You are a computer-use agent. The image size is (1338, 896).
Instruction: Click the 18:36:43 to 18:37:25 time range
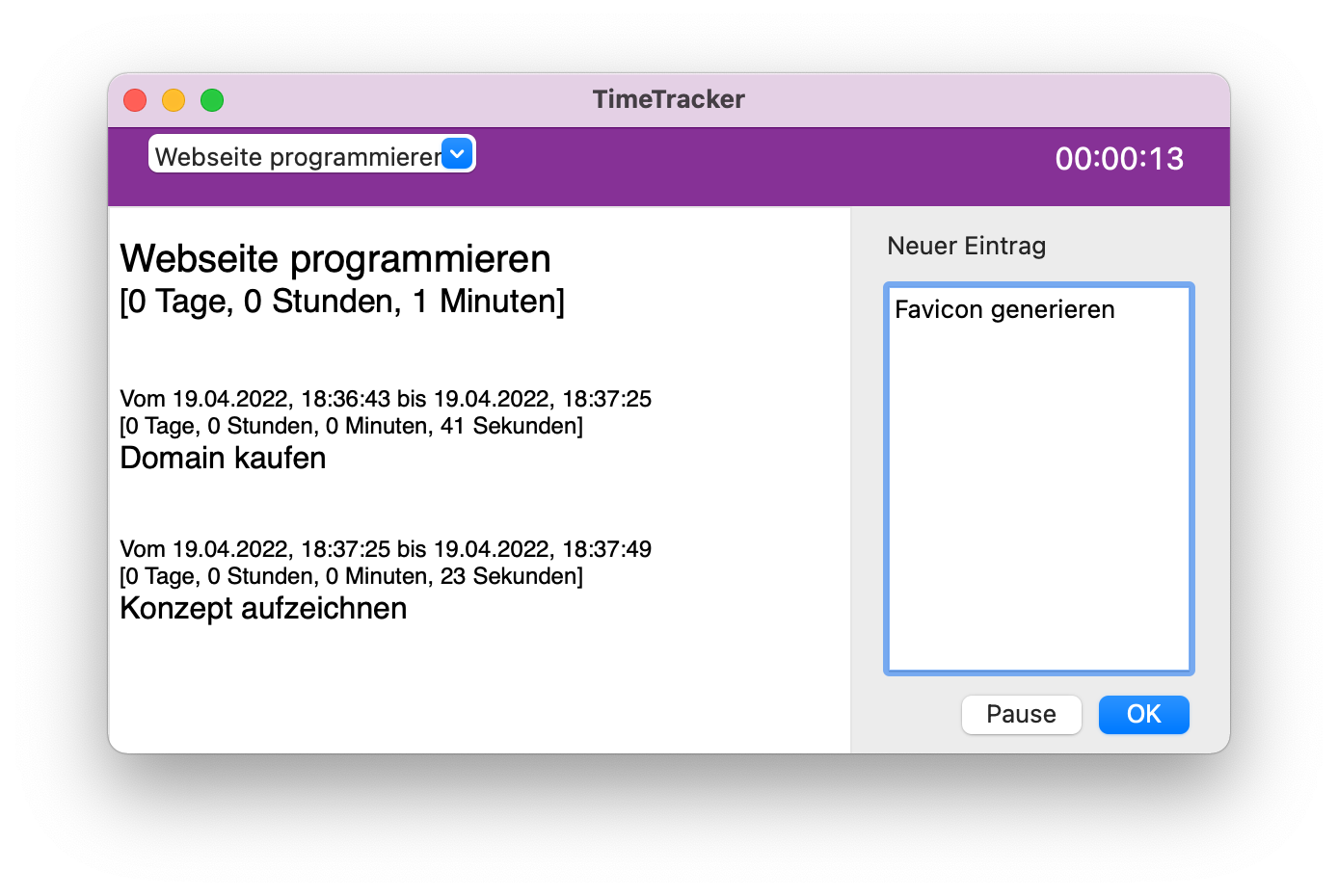click(x=386, y=399)
